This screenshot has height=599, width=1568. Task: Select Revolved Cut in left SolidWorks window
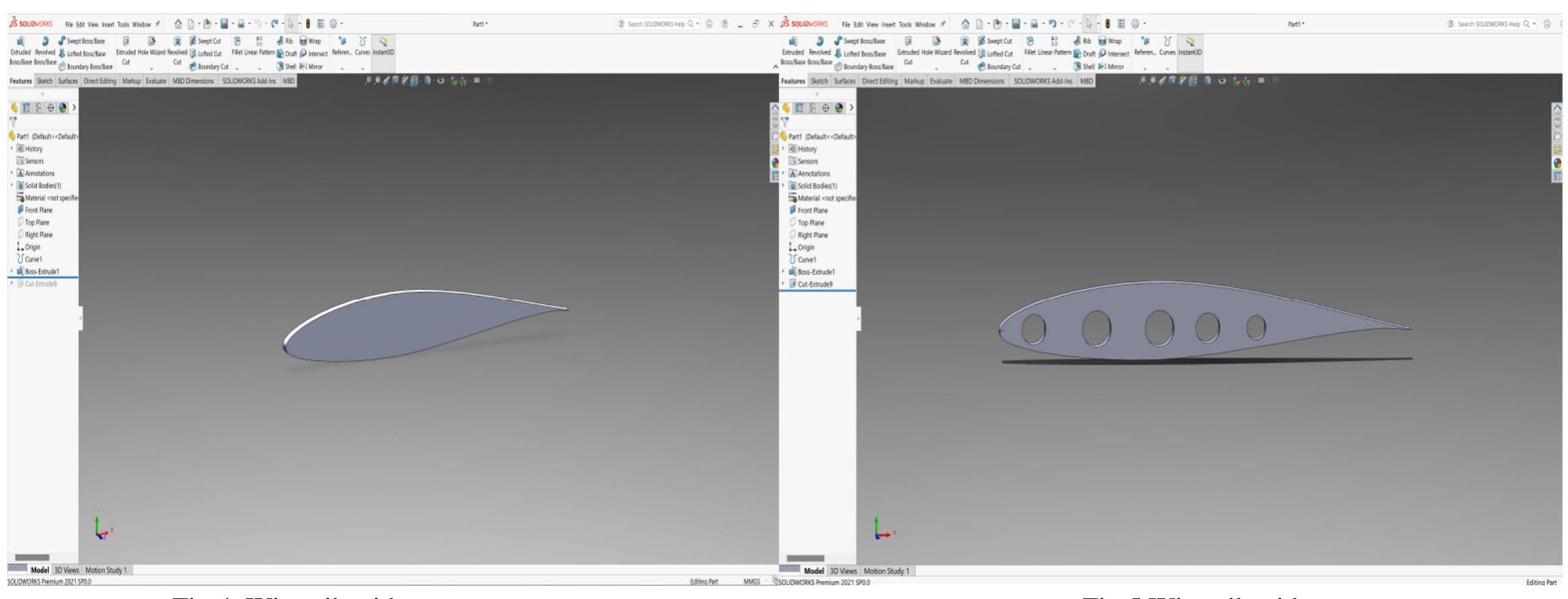177,51
